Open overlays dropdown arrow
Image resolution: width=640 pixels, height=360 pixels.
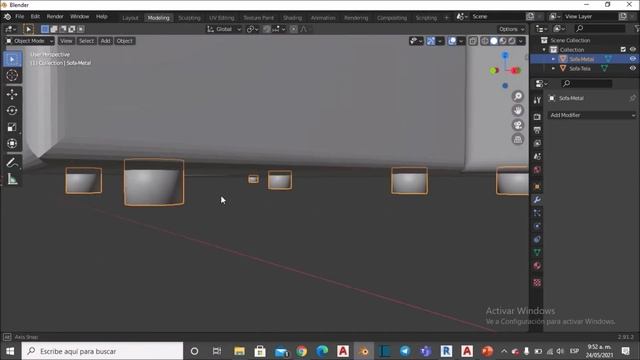click(461, 41)
